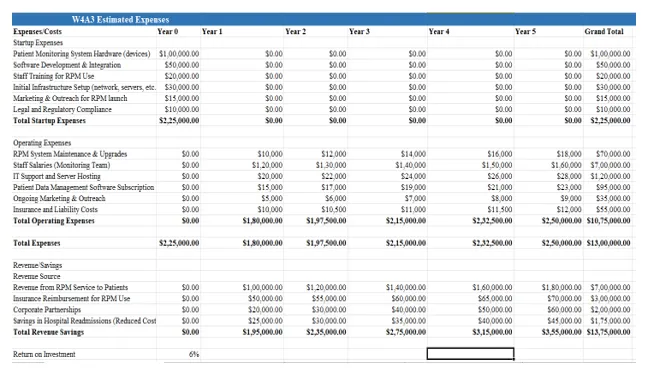Image resolution: width=659 pixels, height=381 pixels.
Task: Click the outlined empty cell in Return on Investment row
Action: click(x=470, y=354)
